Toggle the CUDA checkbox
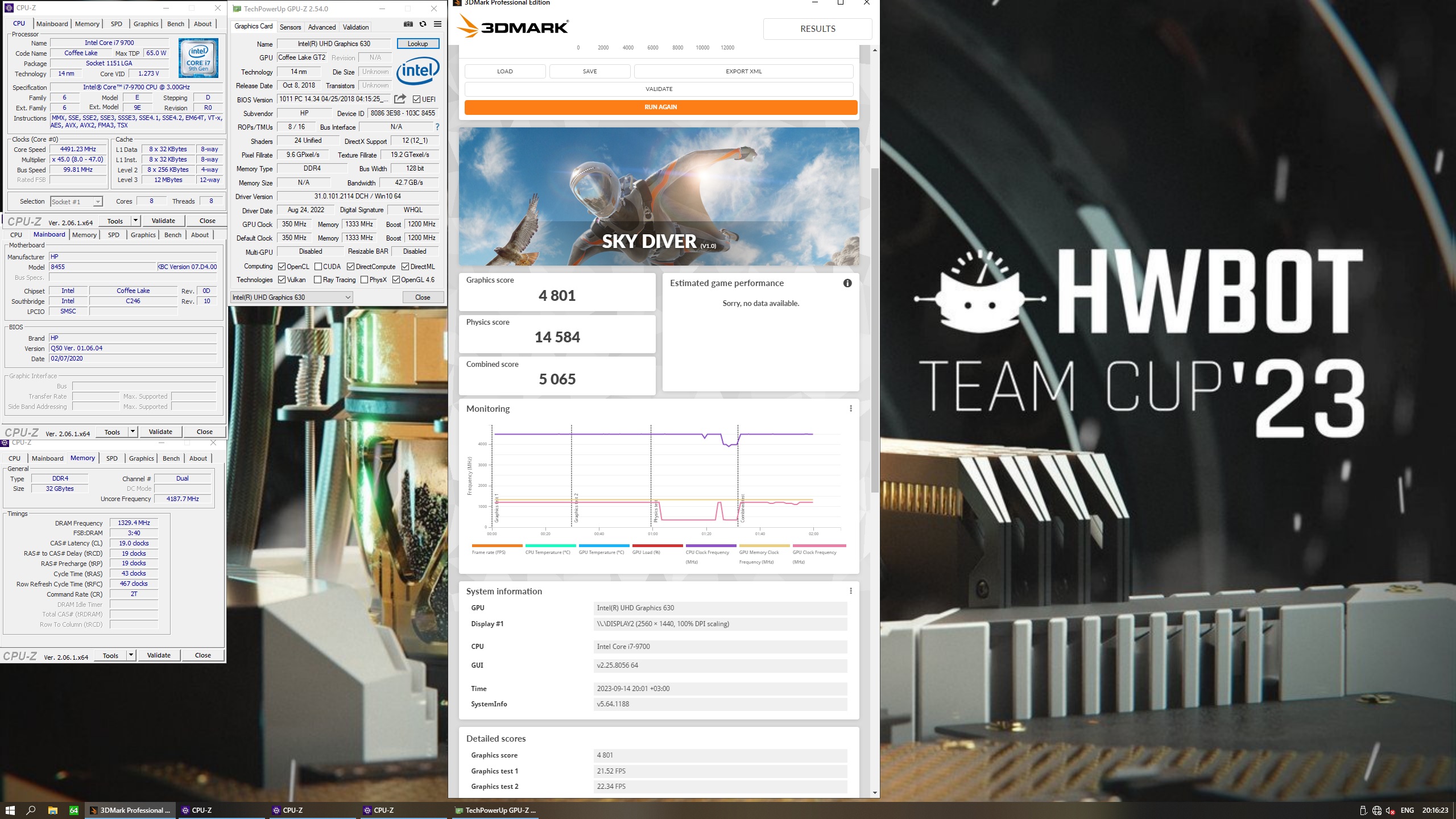 (318, 266)
